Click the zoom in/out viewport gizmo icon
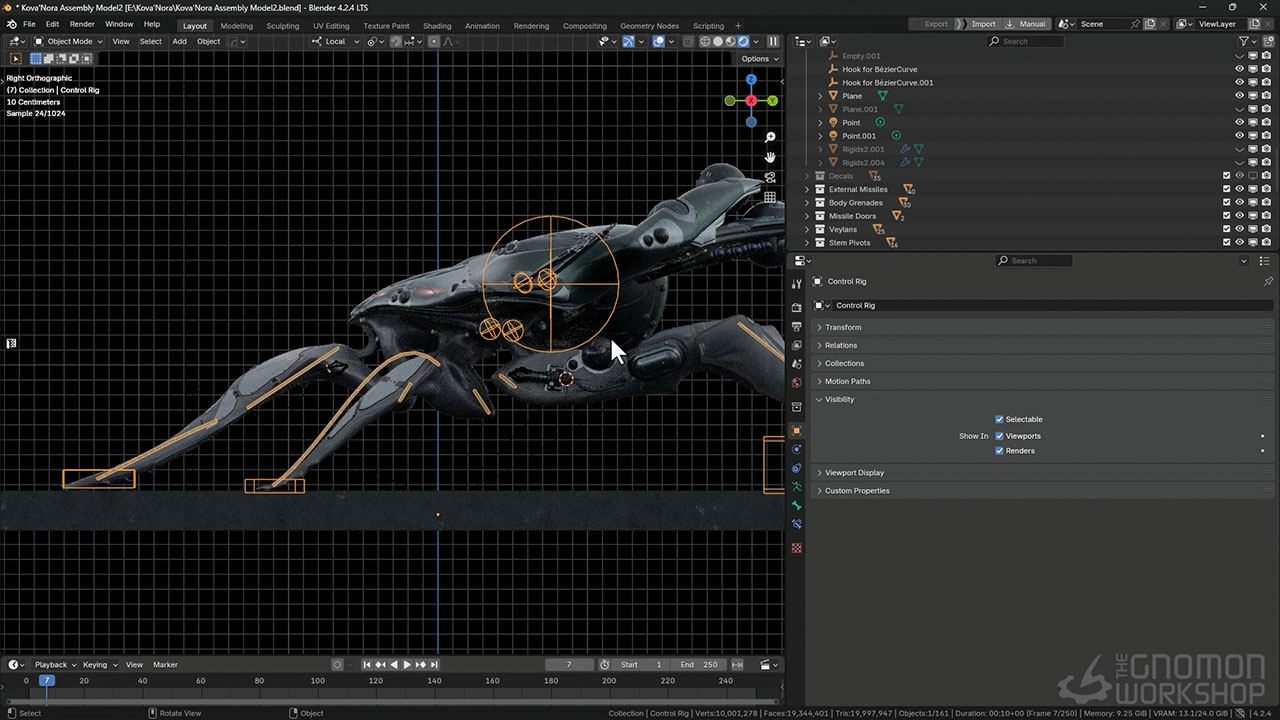This screenshot has width=1280, height=720. coord(770,137)
